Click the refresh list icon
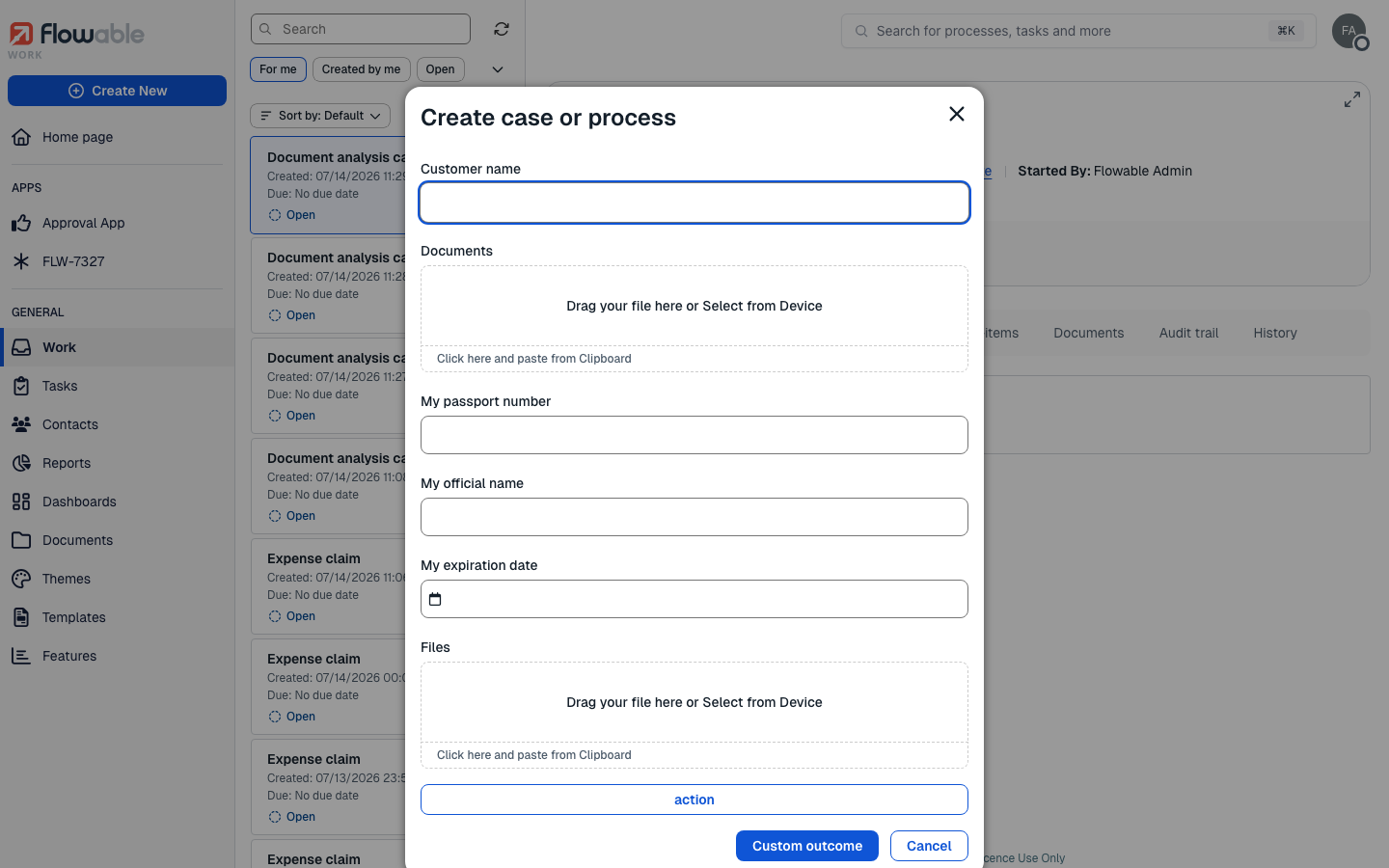 502,29
